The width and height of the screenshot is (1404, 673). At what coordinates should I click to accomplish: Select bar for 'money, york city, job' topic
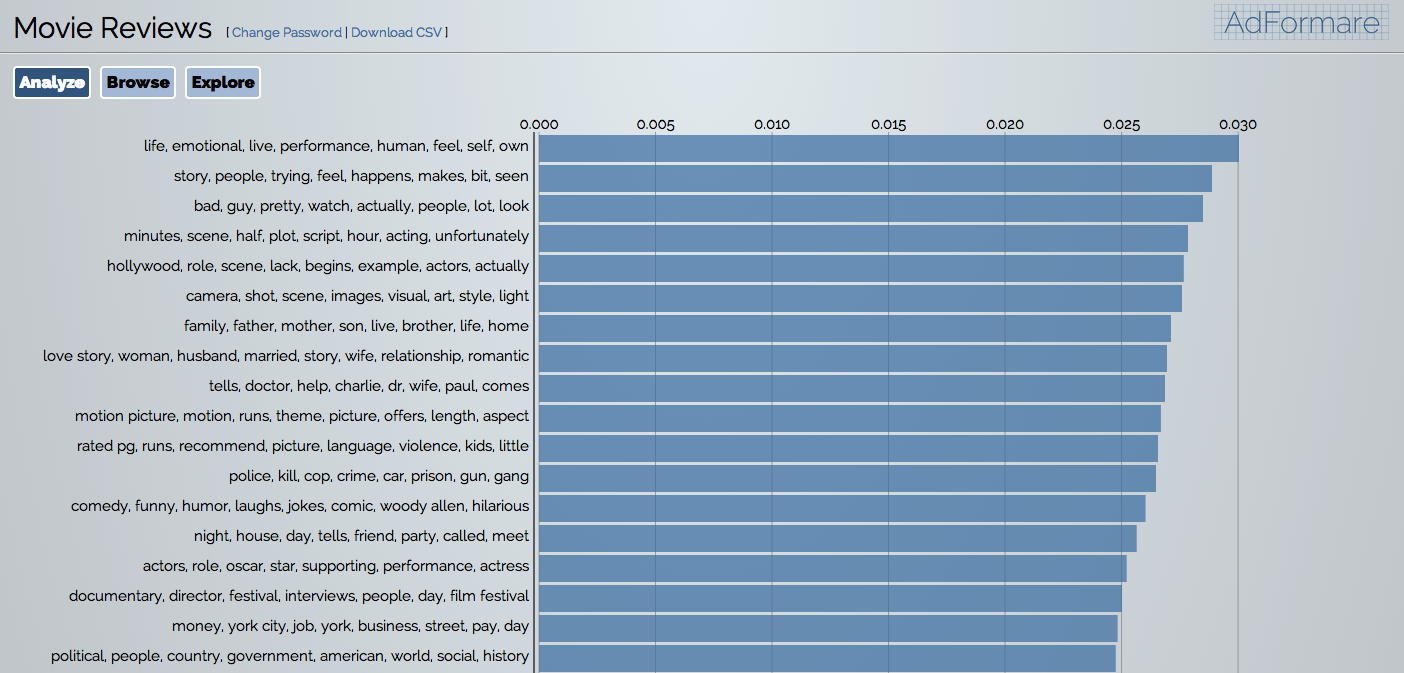[x=828, y=628]
